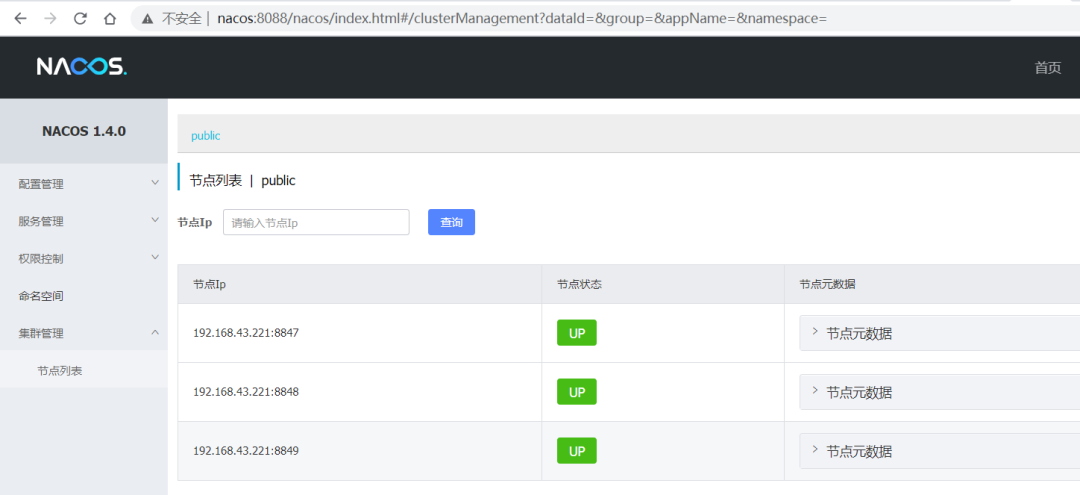The height and width of the screenshot is (495, 1080).
Task: Click the 查询 button
Action: pos(451,222)
